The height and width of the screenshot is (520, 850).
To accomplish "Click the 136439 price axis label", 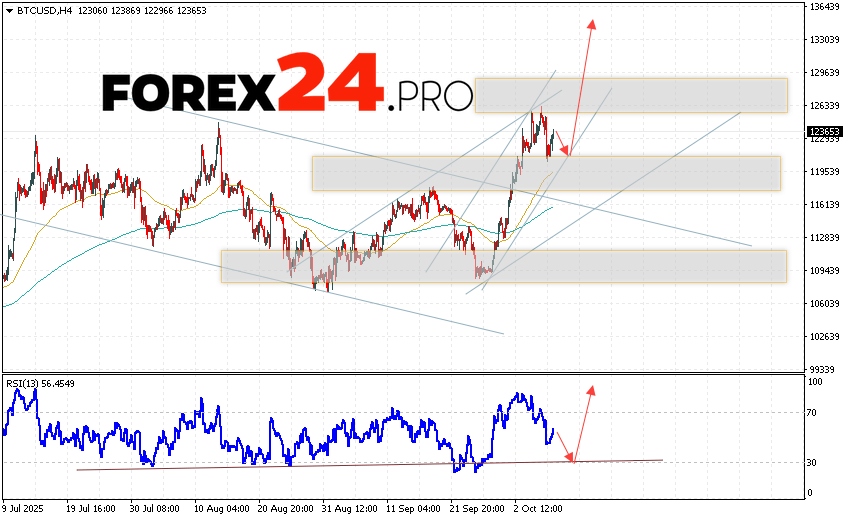I will point(825,7).
